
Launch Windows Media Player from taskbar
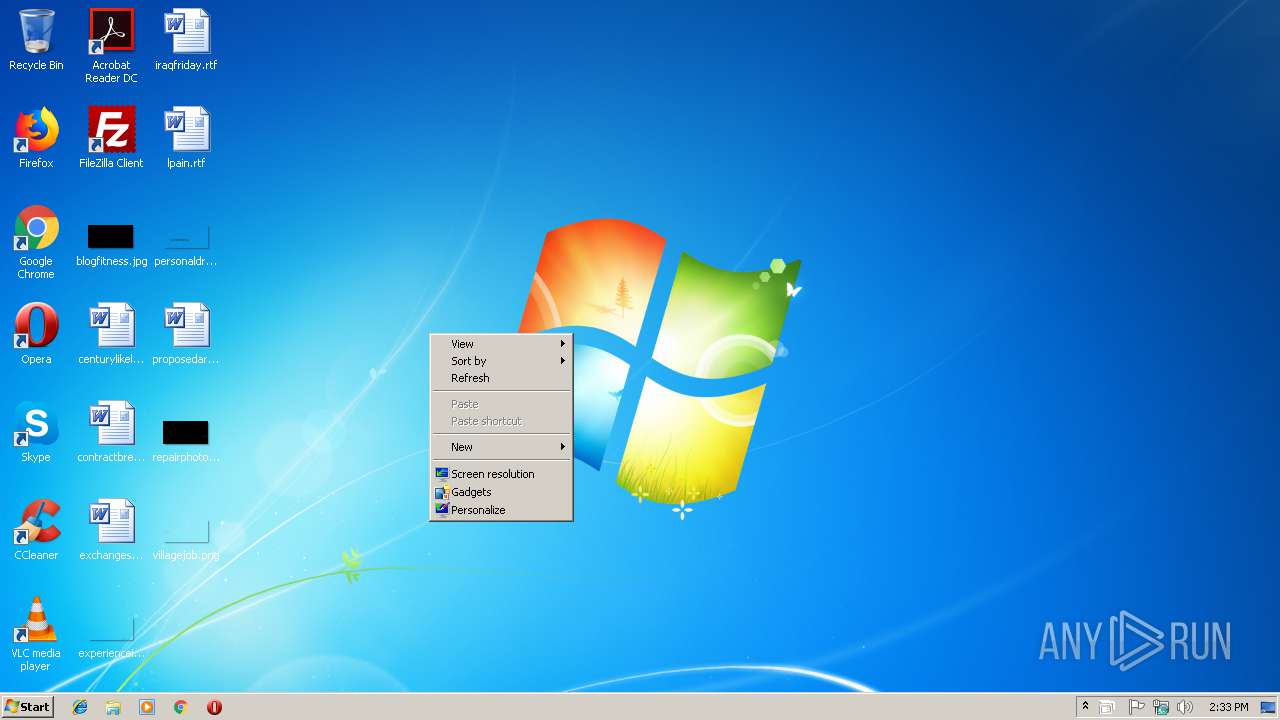click(x=147, y=707)
